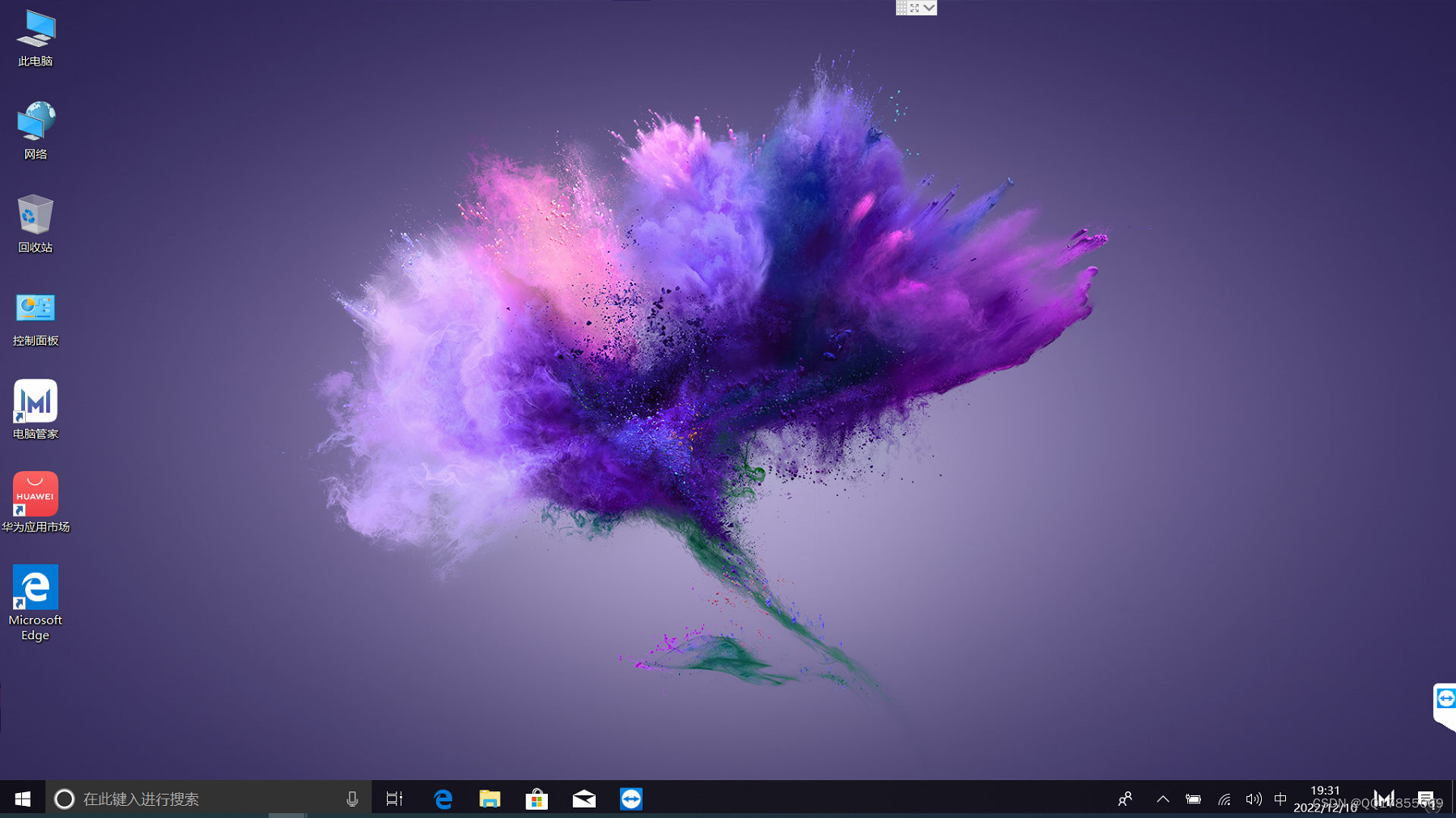This screenshot has height=818, width=1456.
Task: Expand hidden tray icons with the up chevron
Action: point(1162,799)
